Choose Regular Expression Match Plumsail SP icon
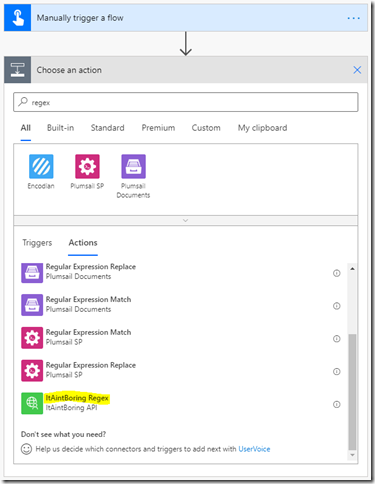375x484 pixels. click(32, 338)
